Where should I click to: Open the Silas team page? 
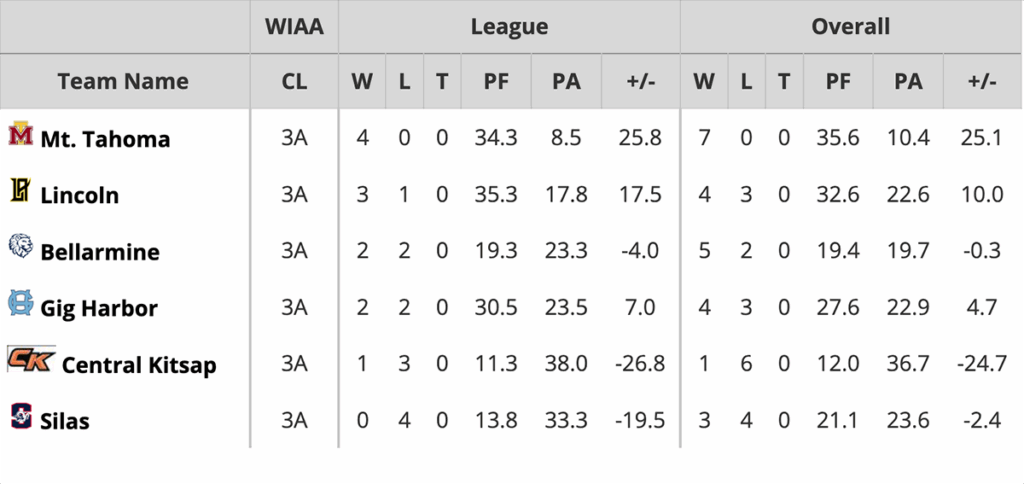click(65, 421)
